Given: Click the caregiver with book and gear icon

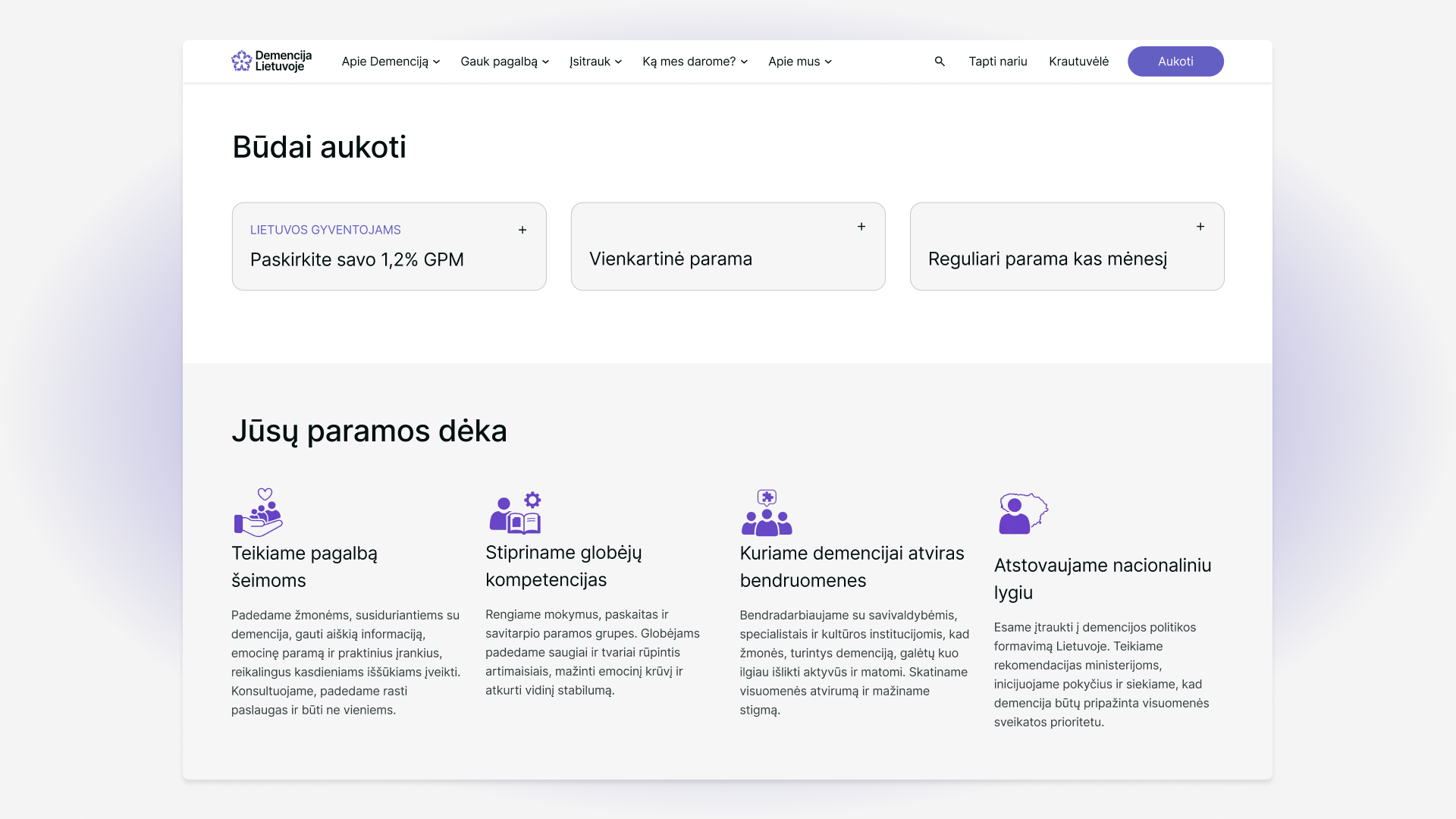Looking at the screenshot, I should [x=515, y=513].
